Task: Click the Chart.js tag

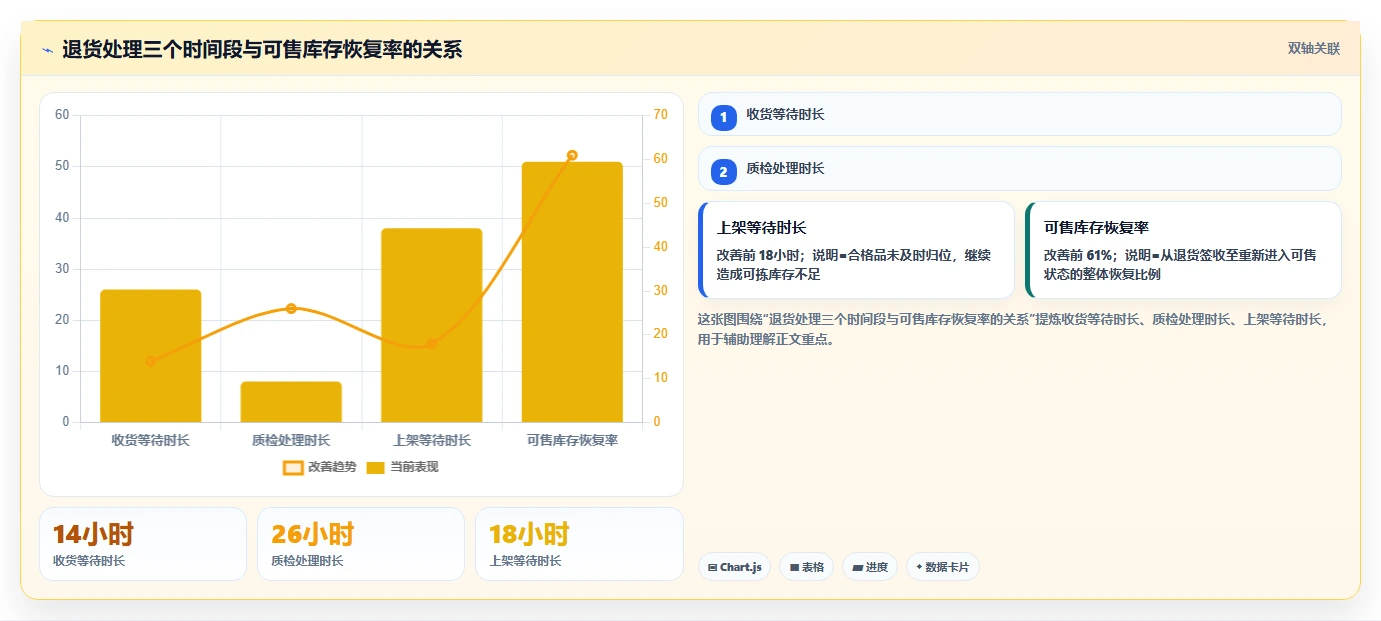Action: [x=734, y=567]
